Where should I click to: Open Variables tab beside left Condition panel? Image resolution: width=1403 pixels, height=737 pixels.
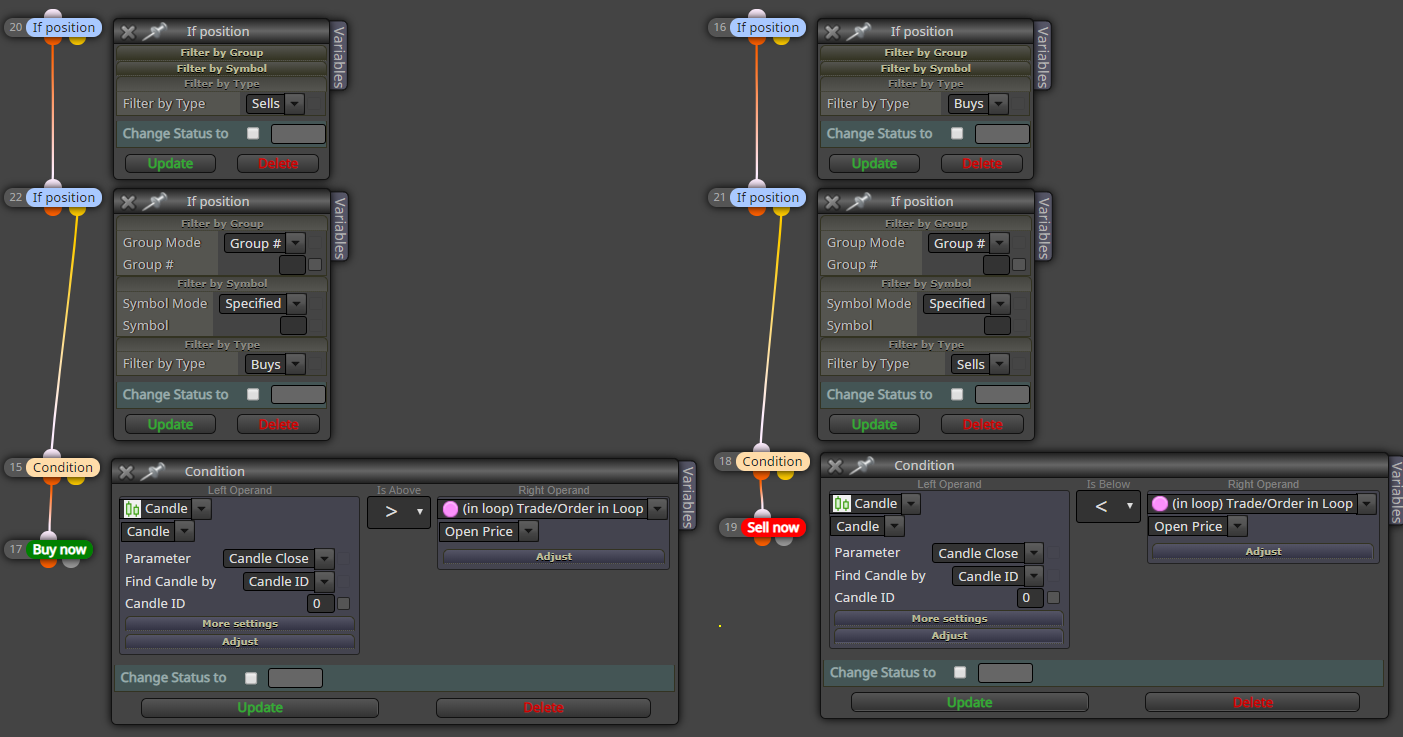[687, 496]
